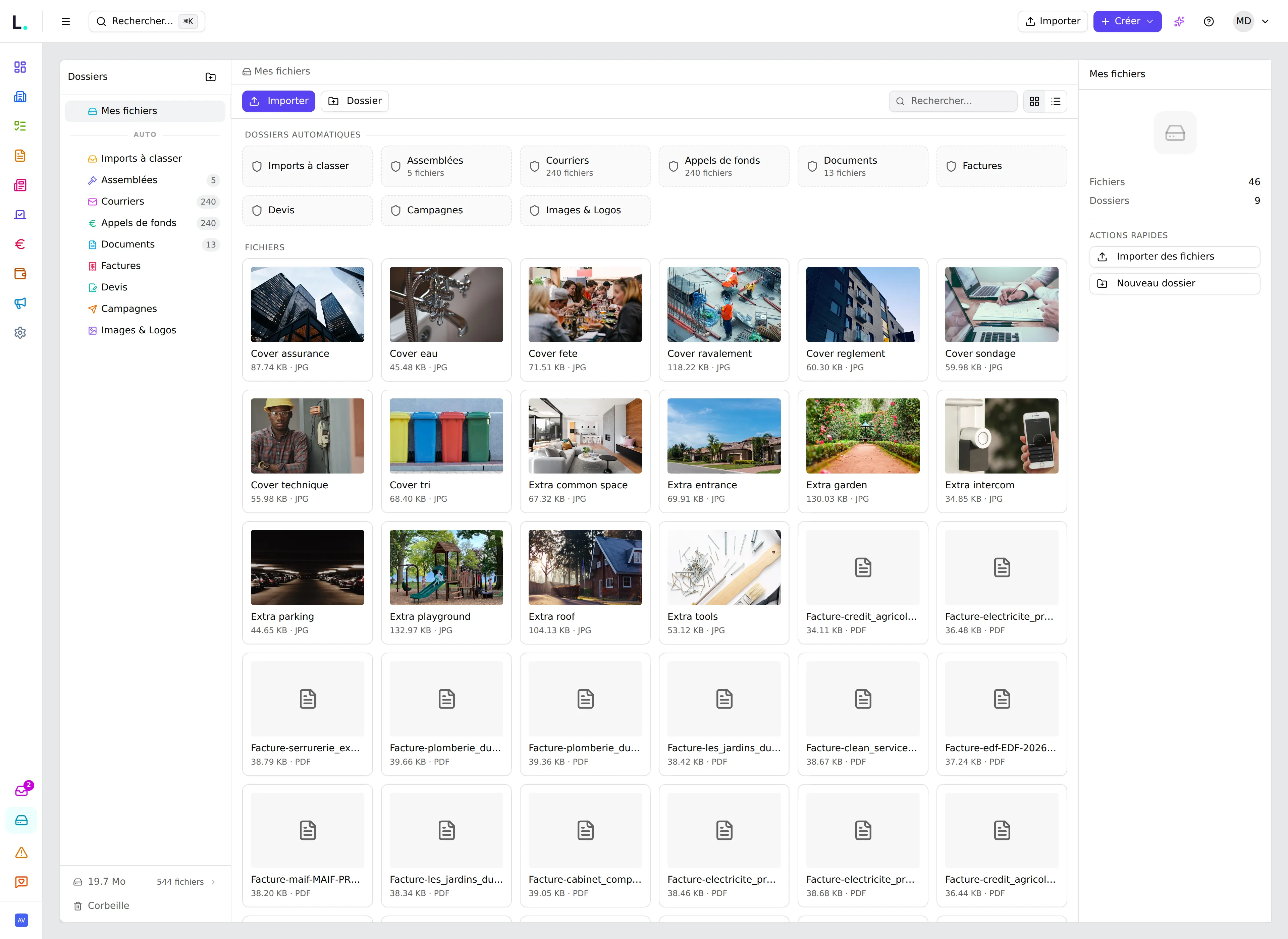This screenshot has height=939, width=1288.
Task: Open the red euro icon in sidebar
Action: (20, 244)
